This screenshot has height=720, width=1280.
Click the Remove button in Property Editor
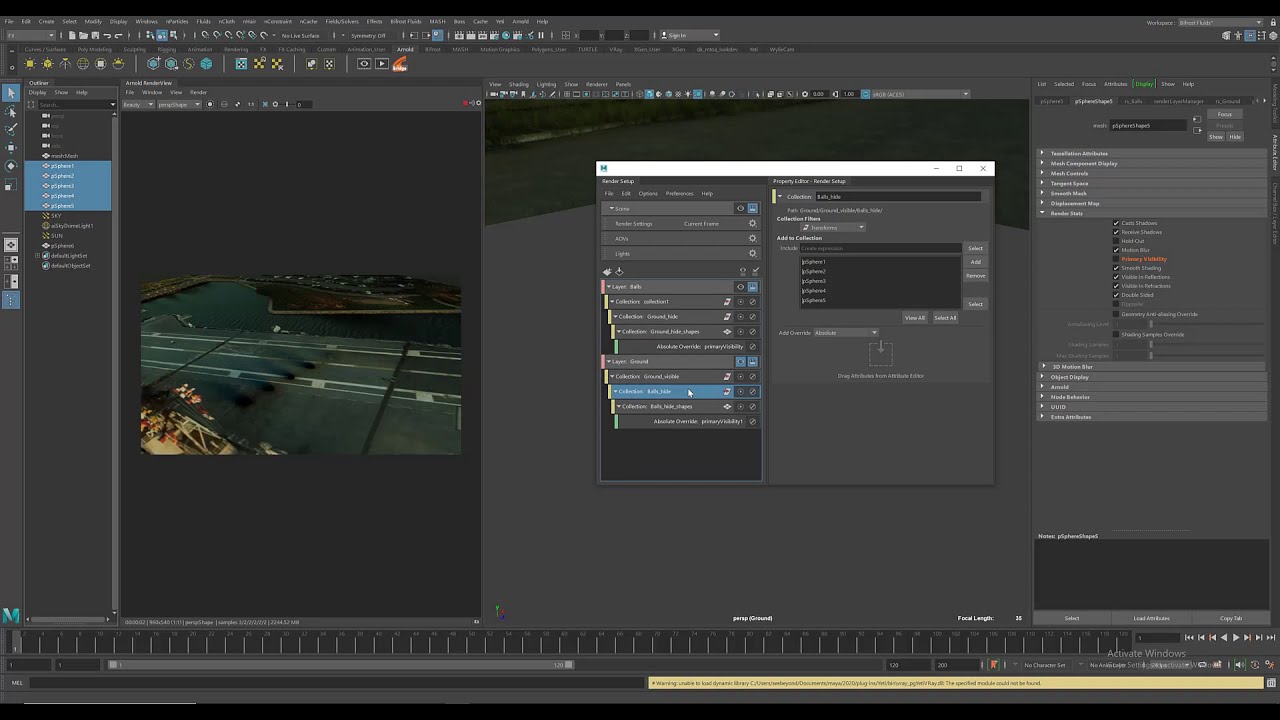[975, 276]
